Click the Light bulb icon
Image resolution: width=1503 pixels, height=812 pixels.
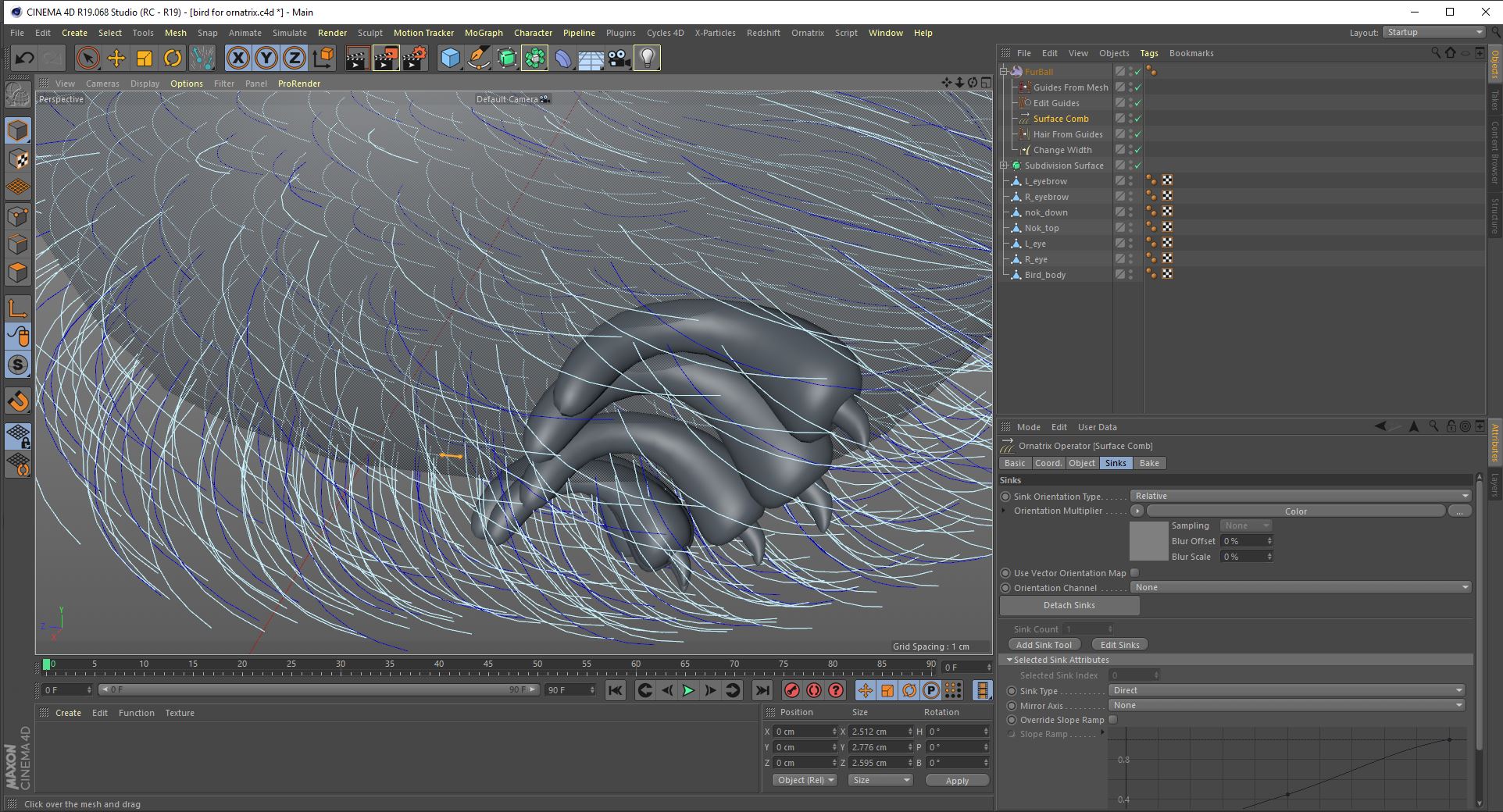click(647, 58)
